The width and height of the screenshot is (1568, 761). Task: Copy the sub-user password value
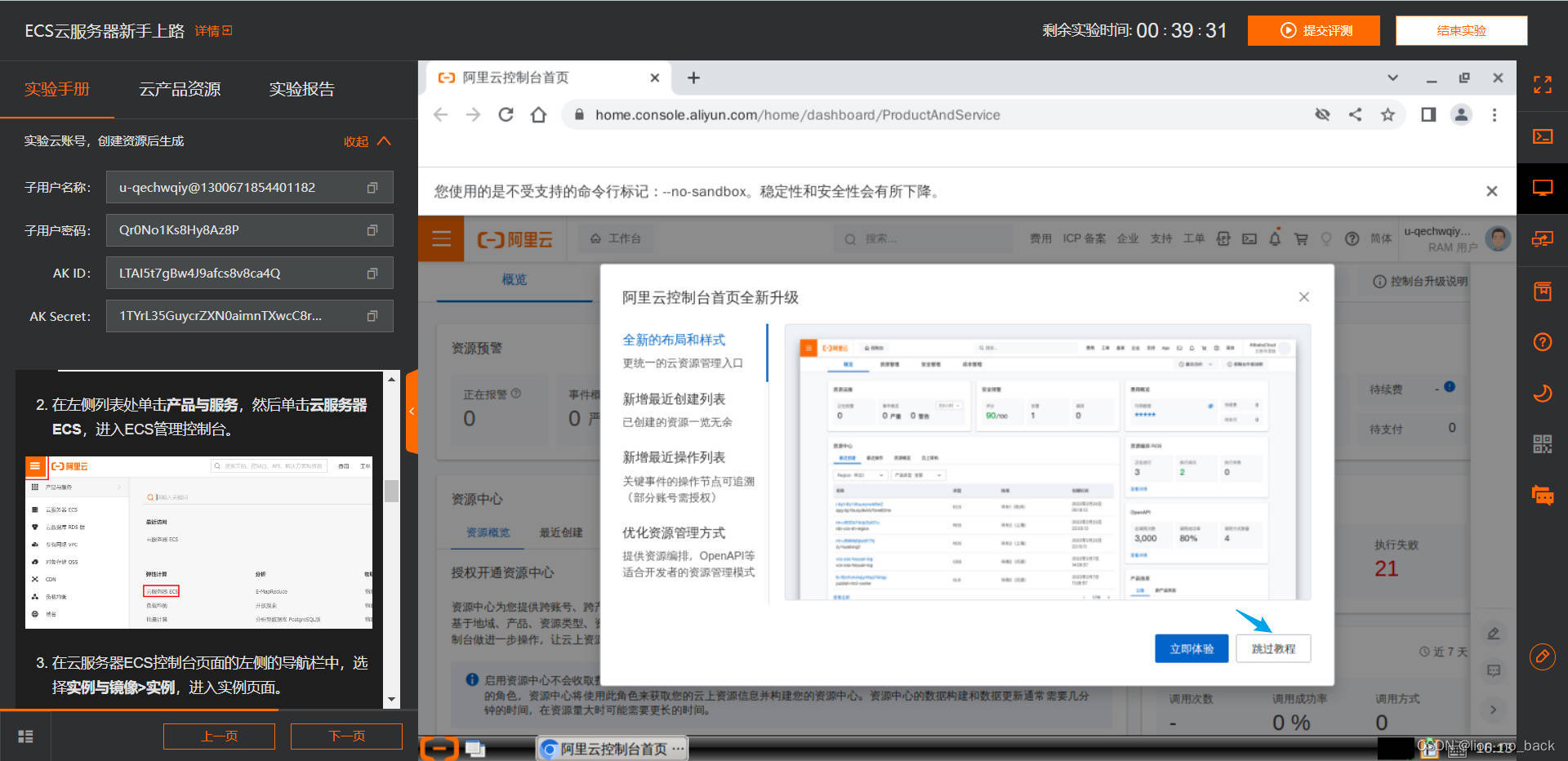pyautogui.click(x=372, y=230)
